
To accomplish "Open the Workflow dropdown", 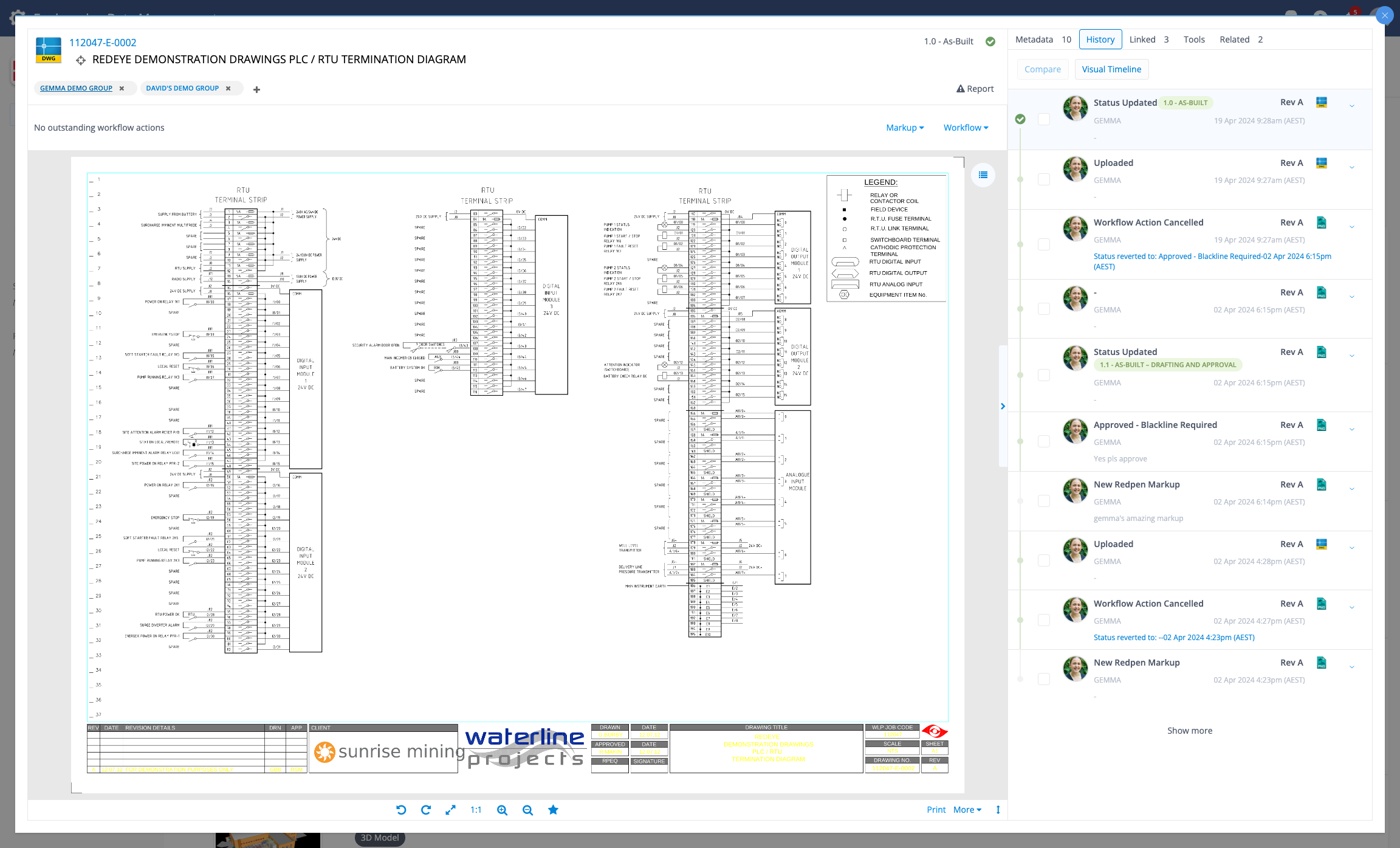I will pos(965,128).
